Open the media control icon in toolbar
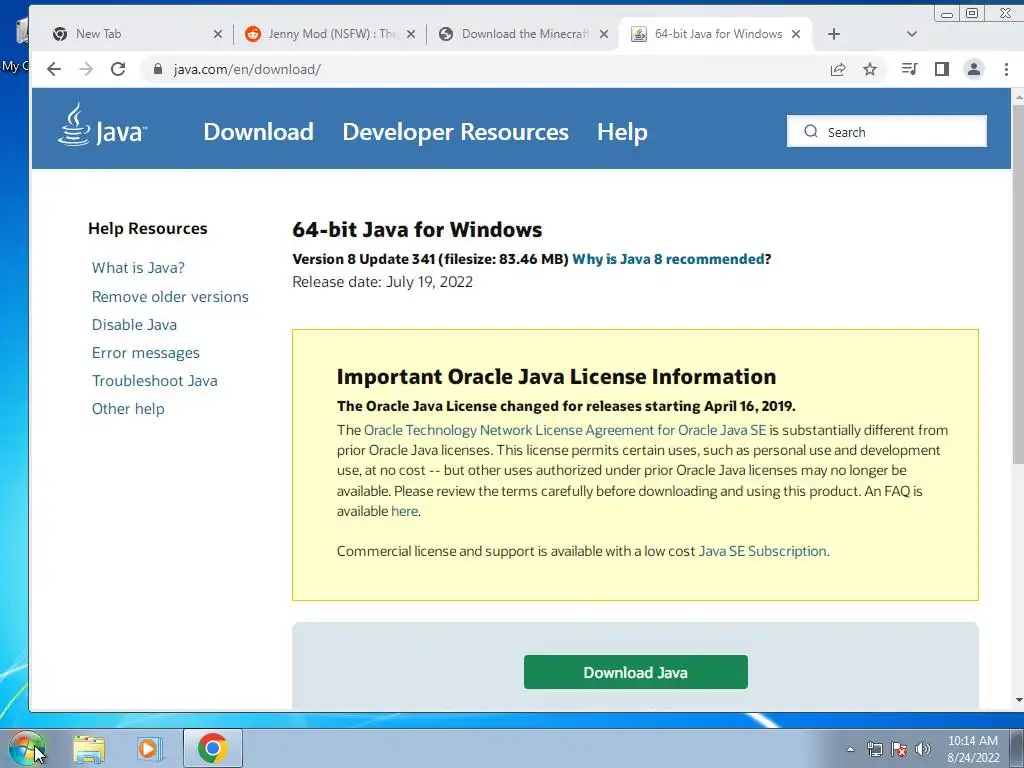Screen dimensions: 1024x768 [x=909, y=69]
